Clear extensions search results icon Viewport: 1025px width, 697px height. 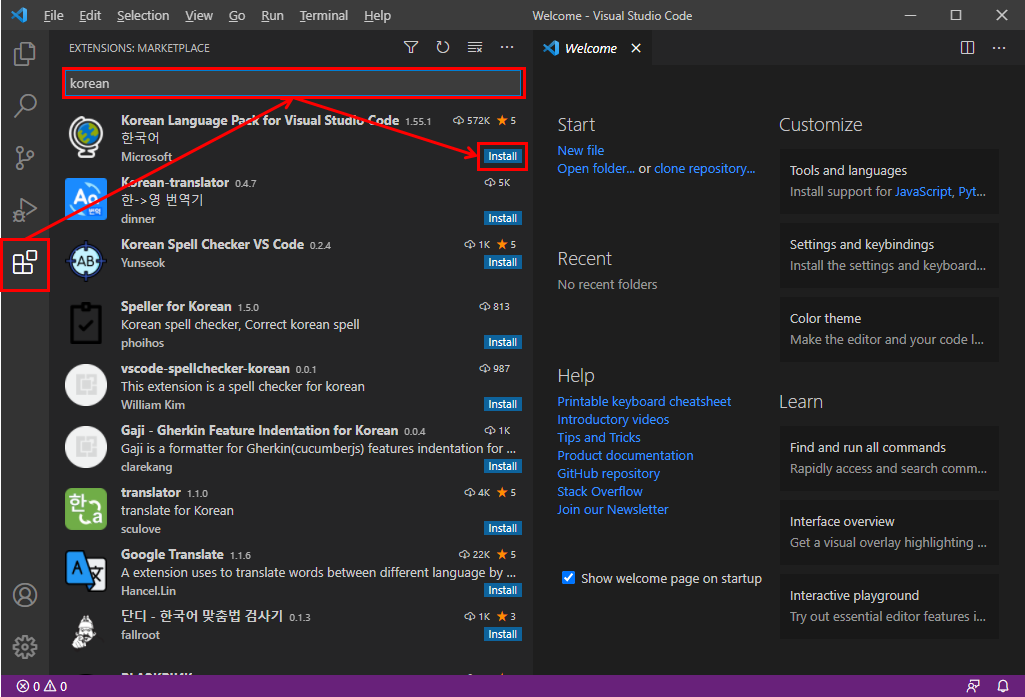tap(475, 48)
